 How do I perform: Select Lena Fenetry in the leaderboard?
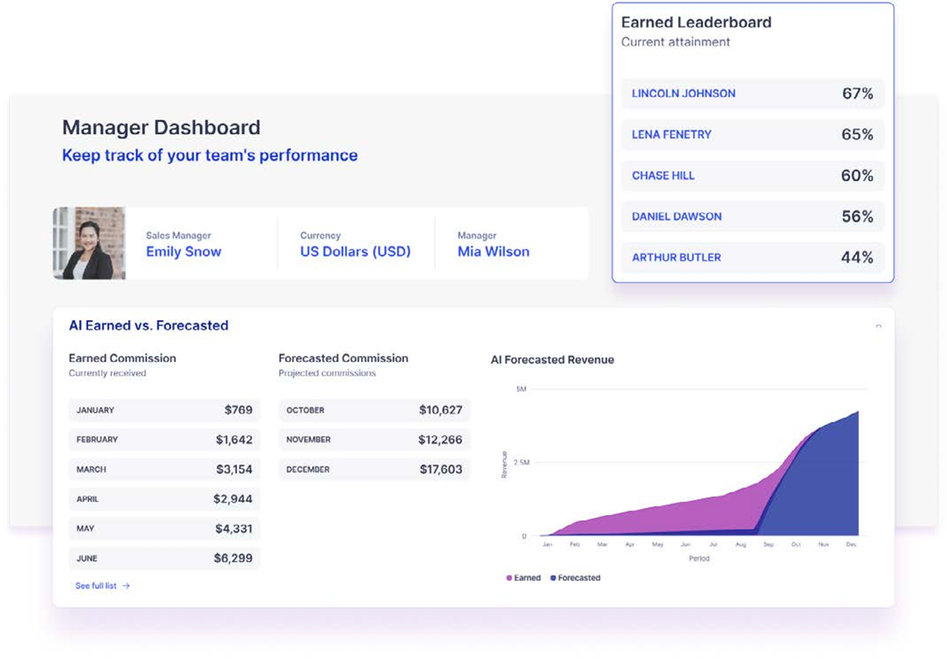point(672,135)
